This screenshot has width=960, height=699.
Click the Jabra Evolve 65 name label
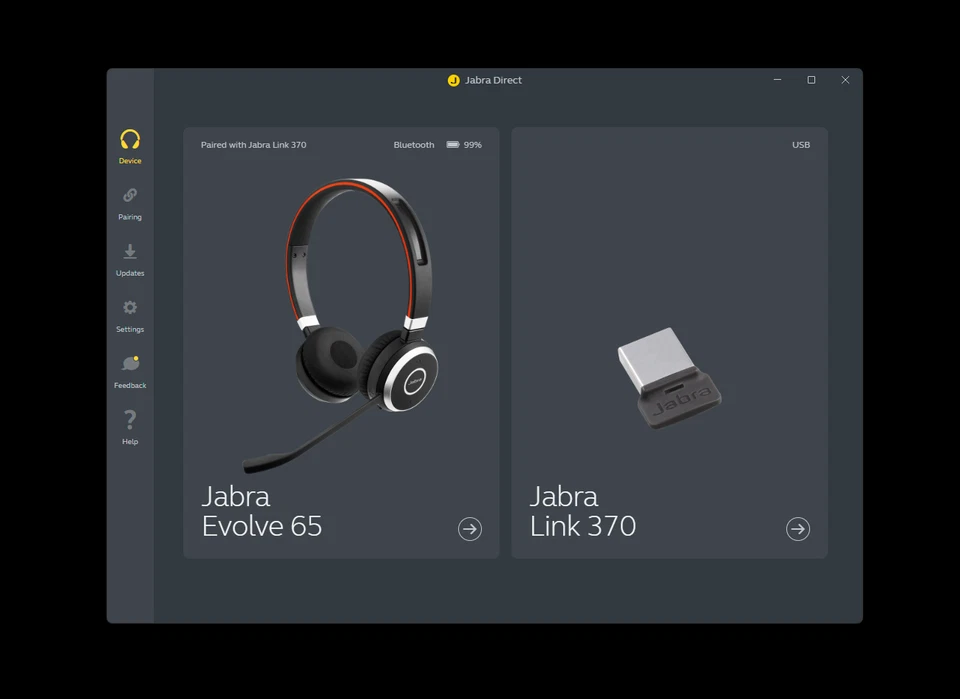click(262, 511)
